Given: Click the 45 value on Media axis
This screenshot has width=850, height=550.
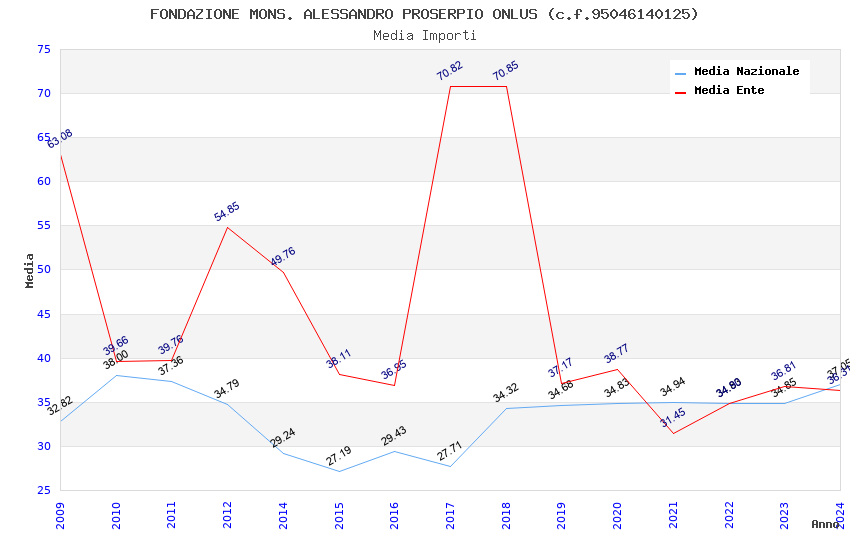Looking at the screenshot, I should click(44, 314).
